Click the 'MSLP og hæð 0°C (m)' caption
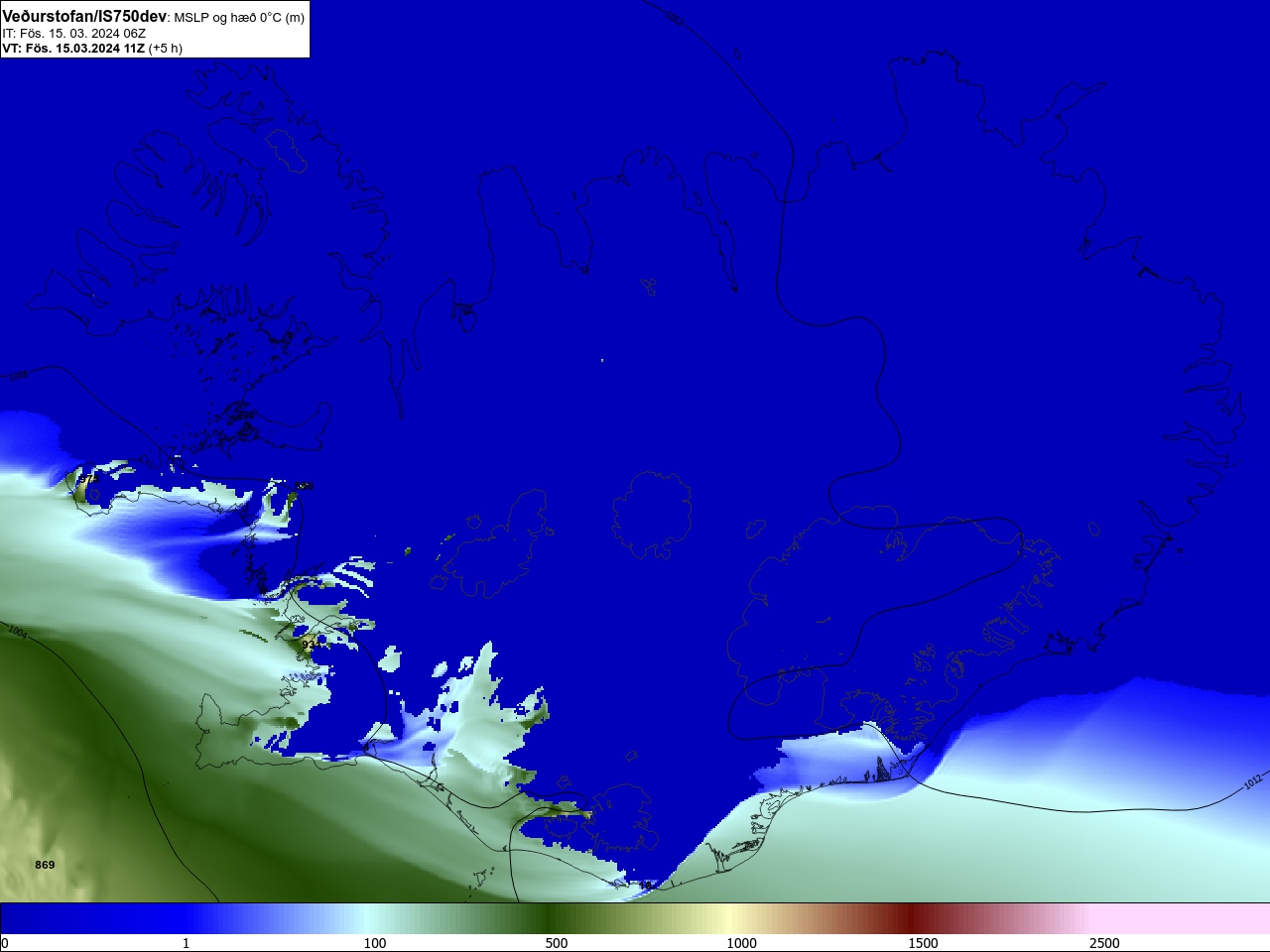The height and width of the screenshot is (952, 1270). (x=239, y=18)
